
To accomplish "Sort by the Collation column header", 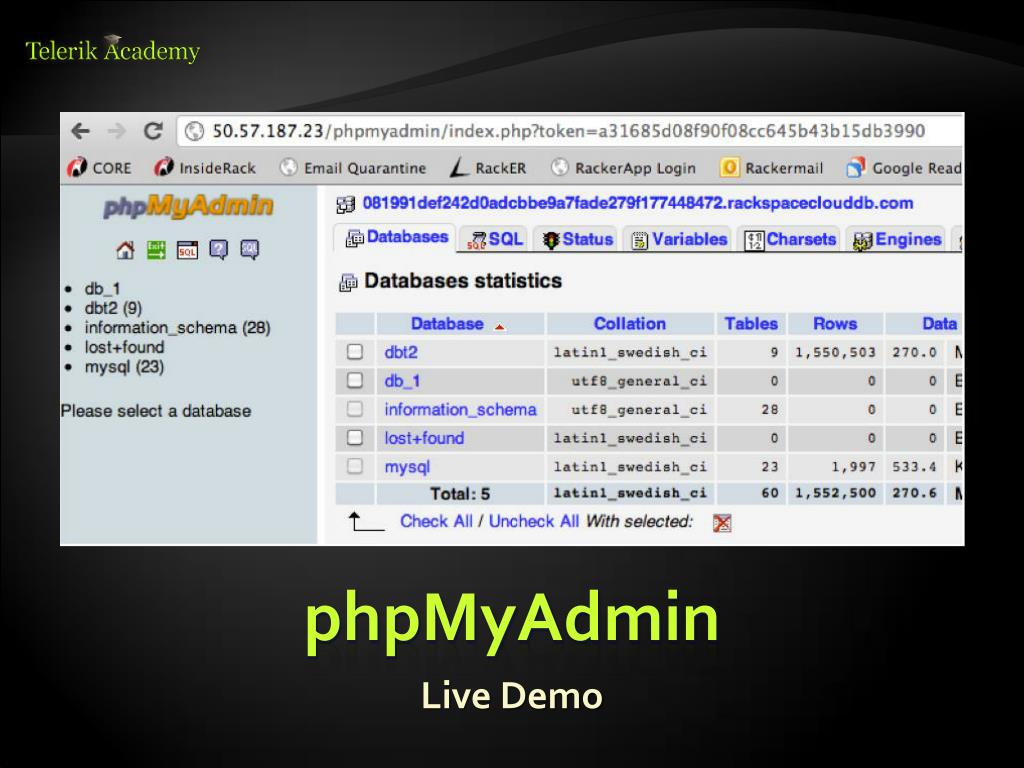I will (x=630, y=324).
